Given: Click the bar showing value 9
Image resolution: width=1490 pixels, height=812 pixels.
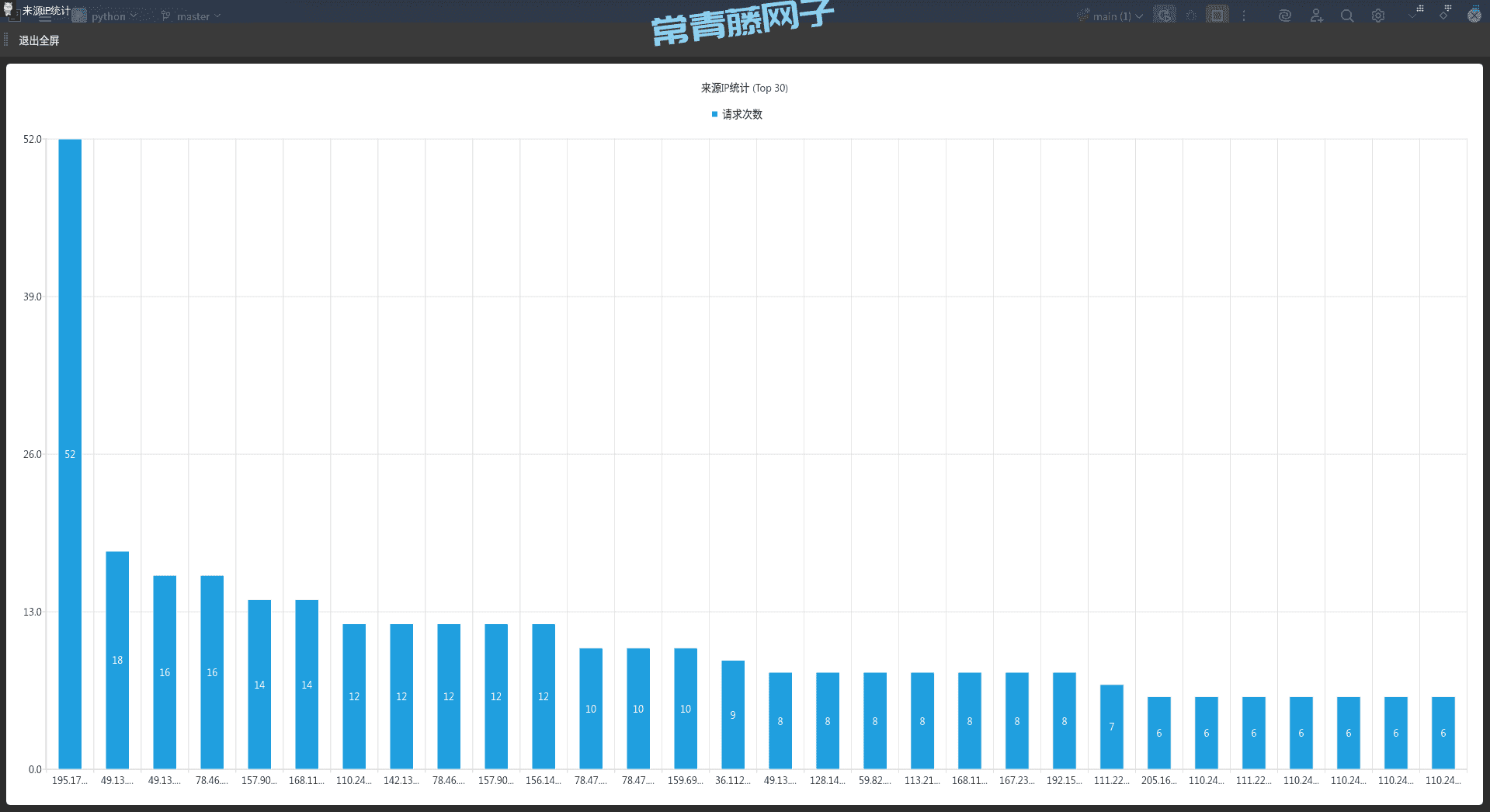Looking at the screenshot, I should click(733, 714).
